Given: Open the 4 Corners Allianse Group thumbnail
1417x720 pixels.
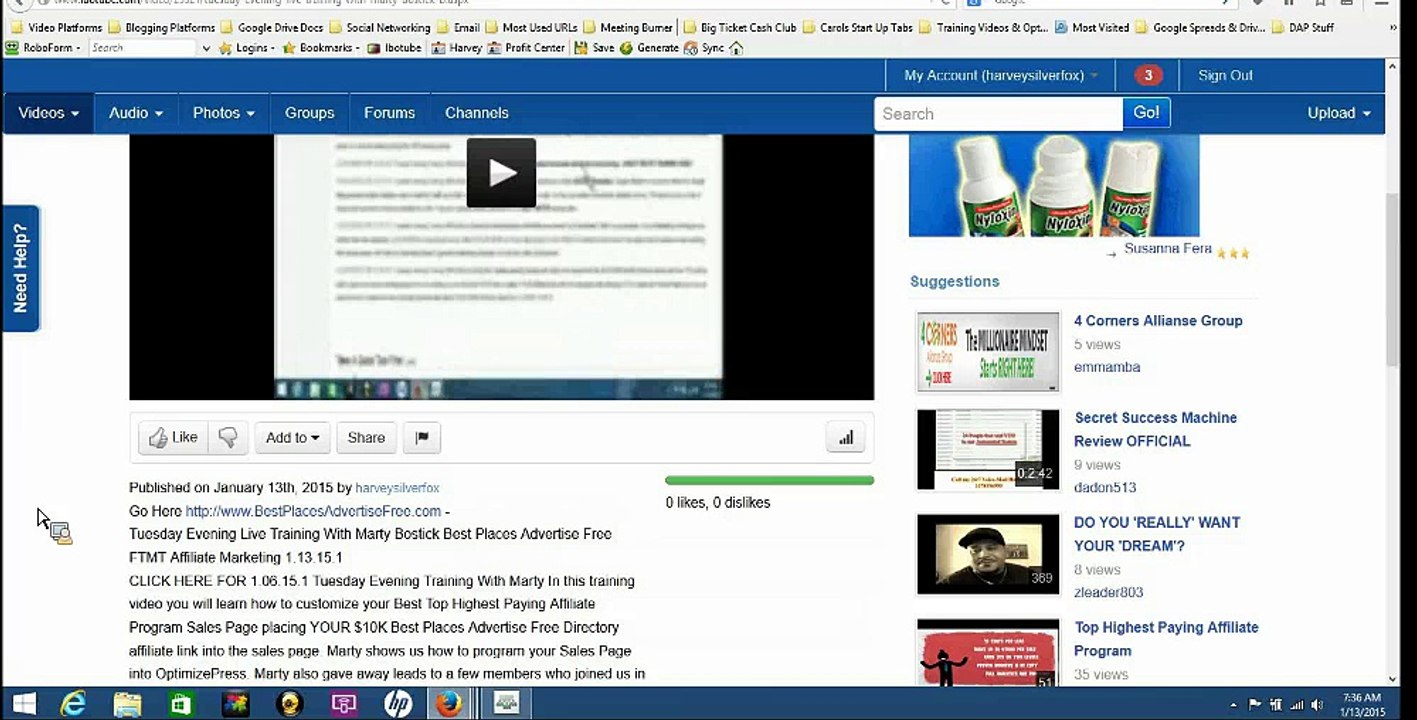Looking at the screenshot, I should 988,351.
